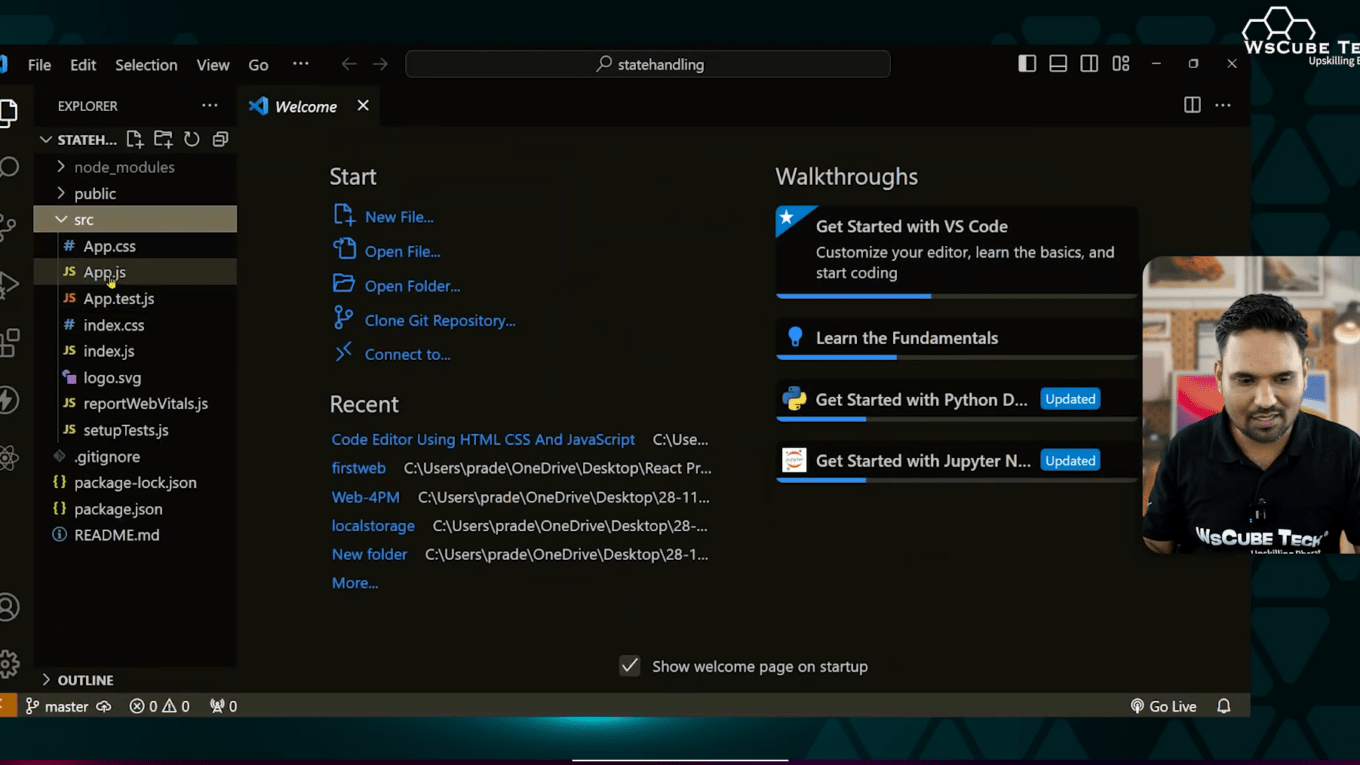This screenshot has width=1360, height=765.
Task: Click the New Folder icon in explorer header
Action: pos(163,139)
